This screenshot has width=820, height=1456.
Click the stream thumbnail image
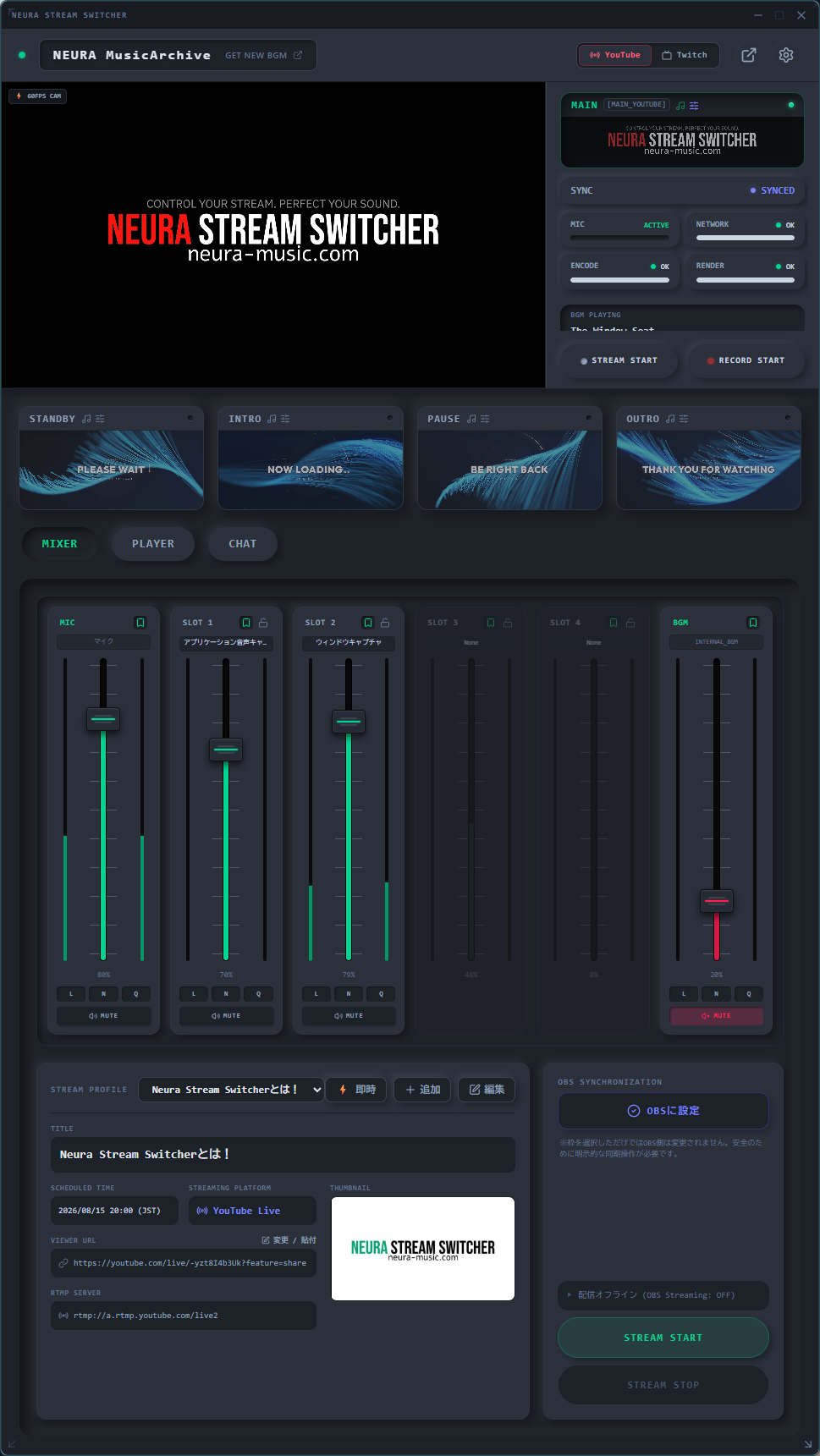coord(423,1249)
